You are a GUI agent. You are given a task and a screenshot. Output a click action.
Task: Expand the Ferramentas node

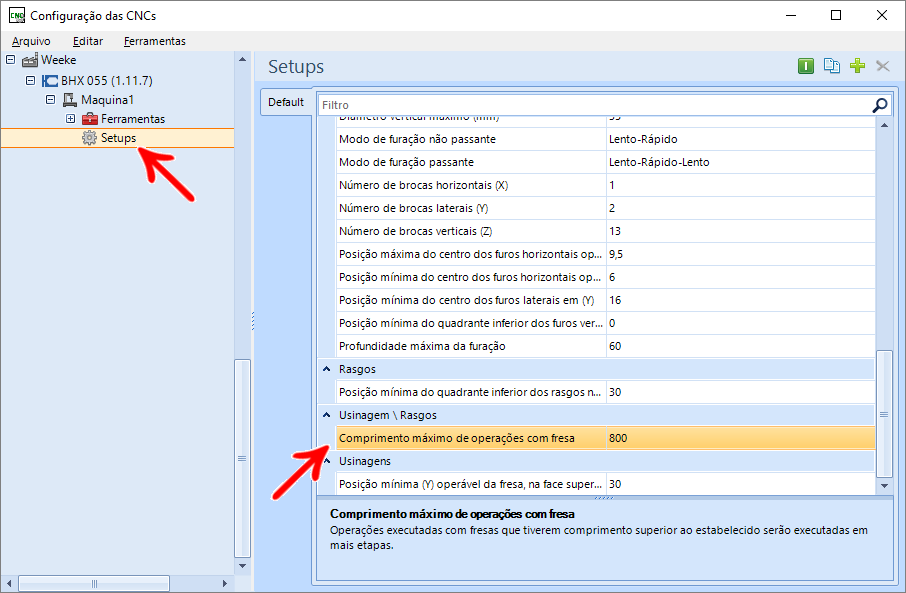(70, 118)
